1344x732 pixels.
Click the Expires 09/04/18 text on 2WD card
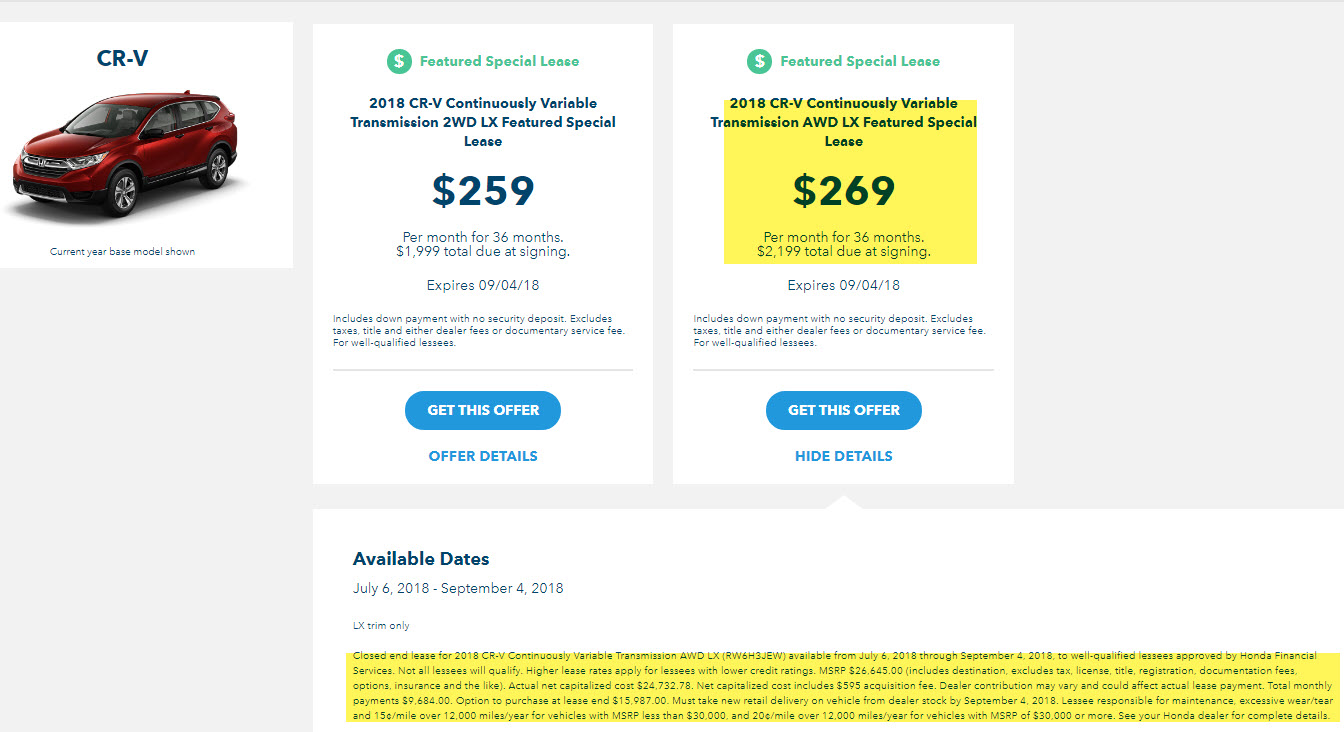(x=483, y=285)
